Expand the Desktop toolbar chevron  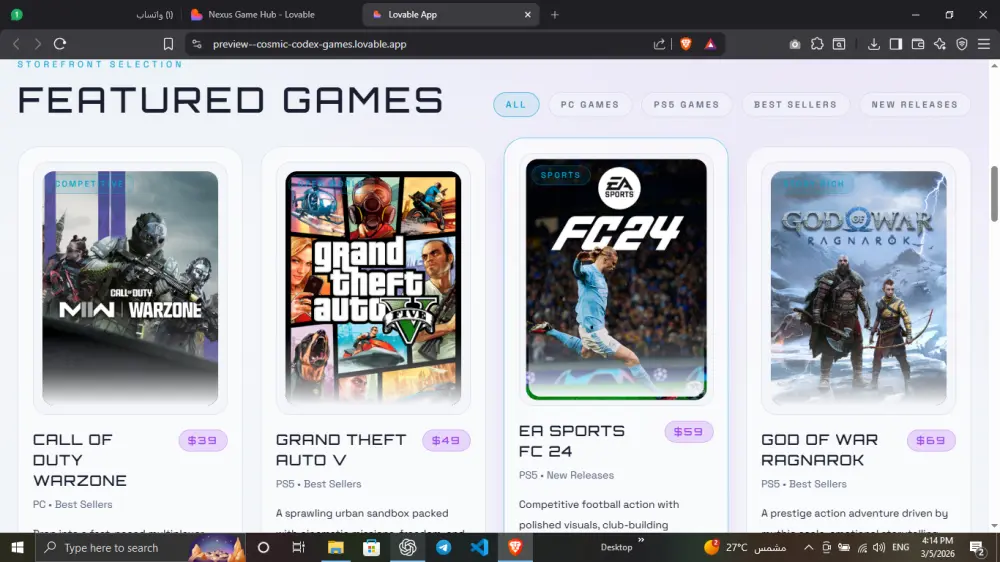coord(641,540)
